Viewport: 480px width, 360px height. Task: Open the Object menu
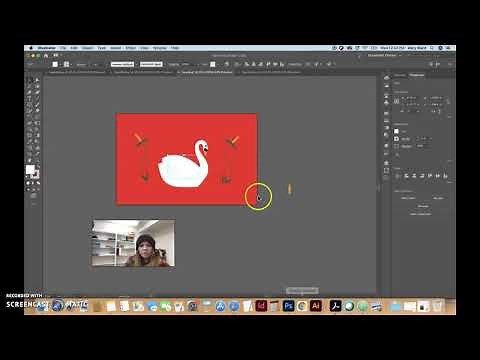pyautogui.click(x=88, y=48)
